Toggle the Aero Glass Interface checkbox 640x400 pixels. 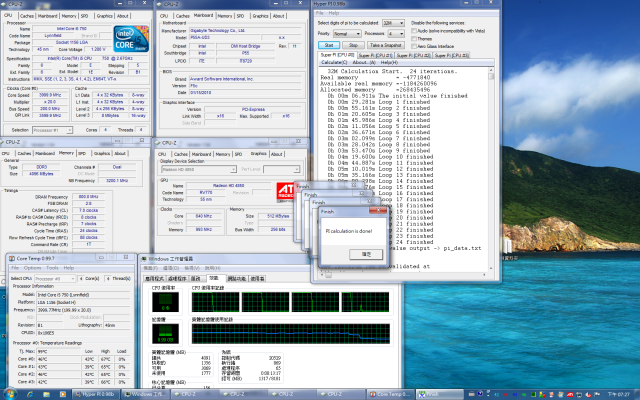[414, 46]
